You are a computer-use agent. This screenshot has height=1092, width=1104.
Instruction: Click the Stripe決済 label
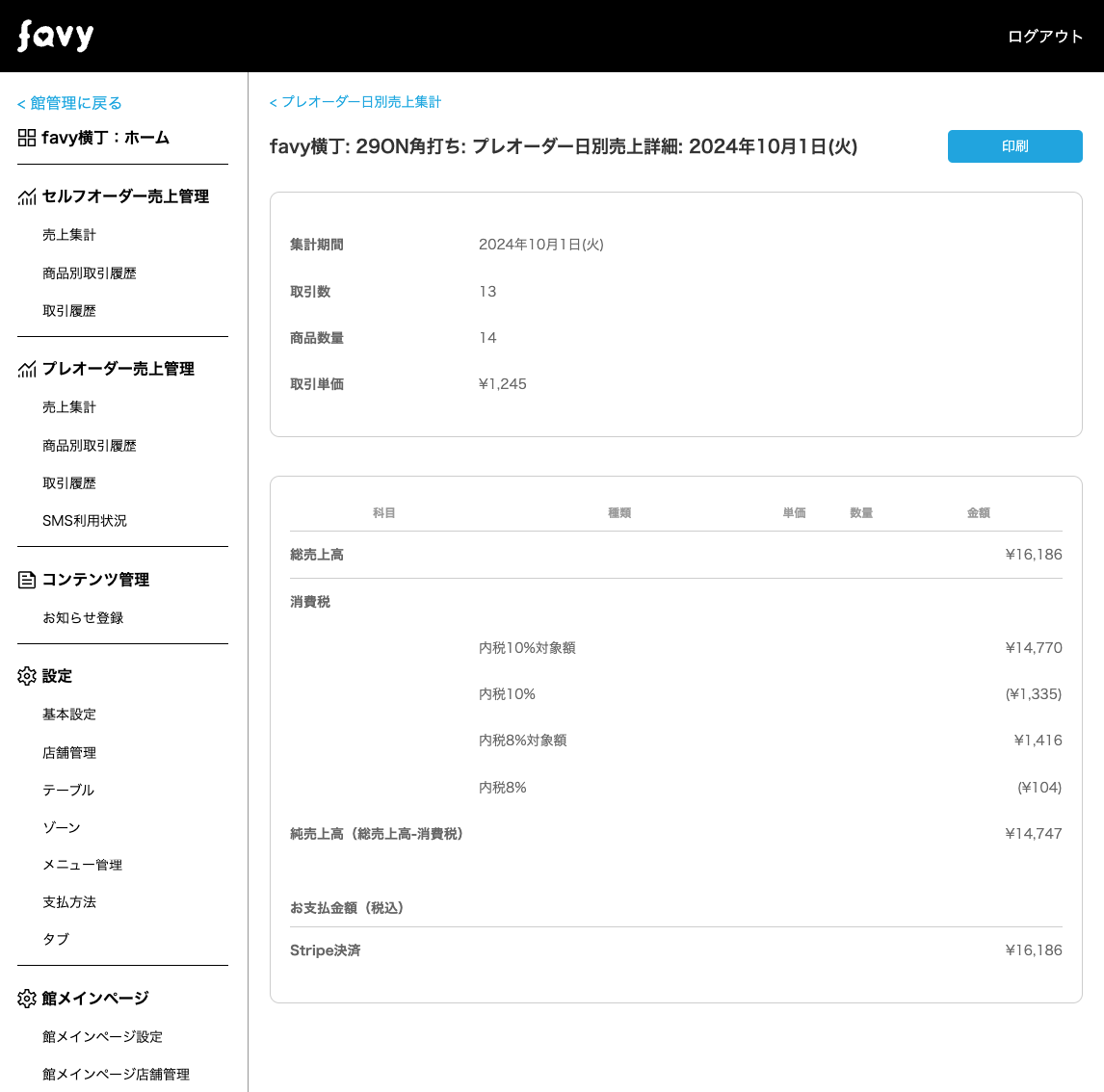pyautogui.click(x=326, y=950)
